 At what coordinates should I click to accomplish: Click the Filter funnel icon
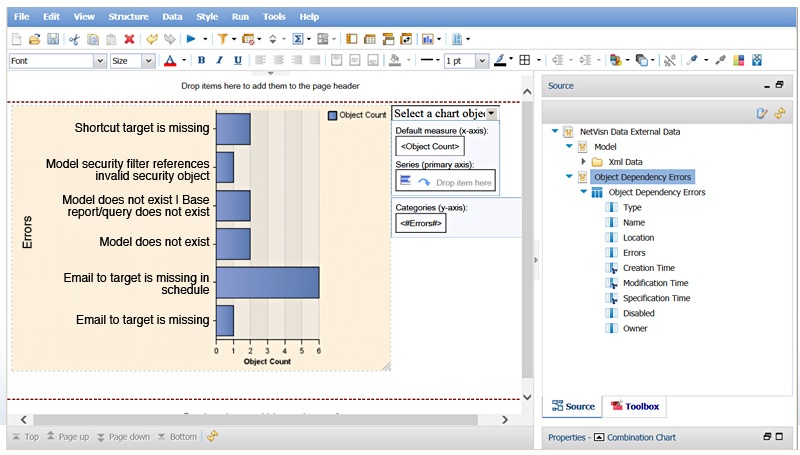point(222,39)
